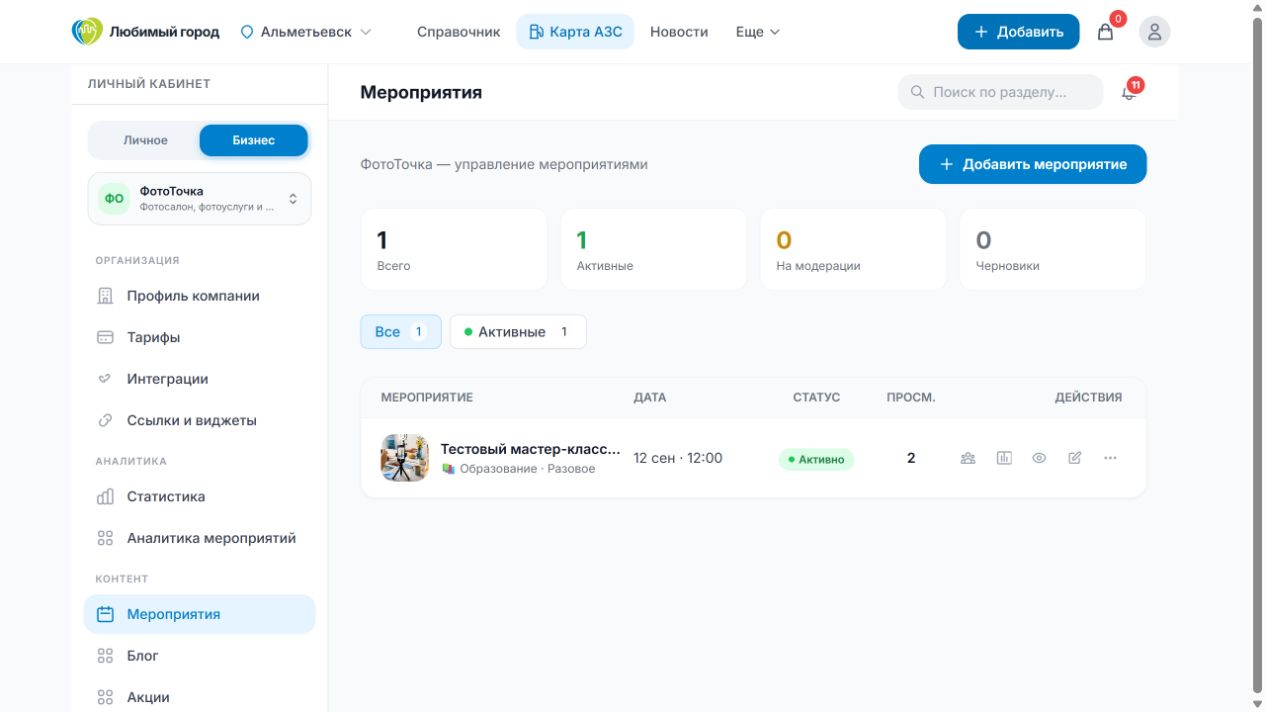1265x712 pixels.
Task: Open the shopping bag cart icon in the header
Action: coord(1105,32)
